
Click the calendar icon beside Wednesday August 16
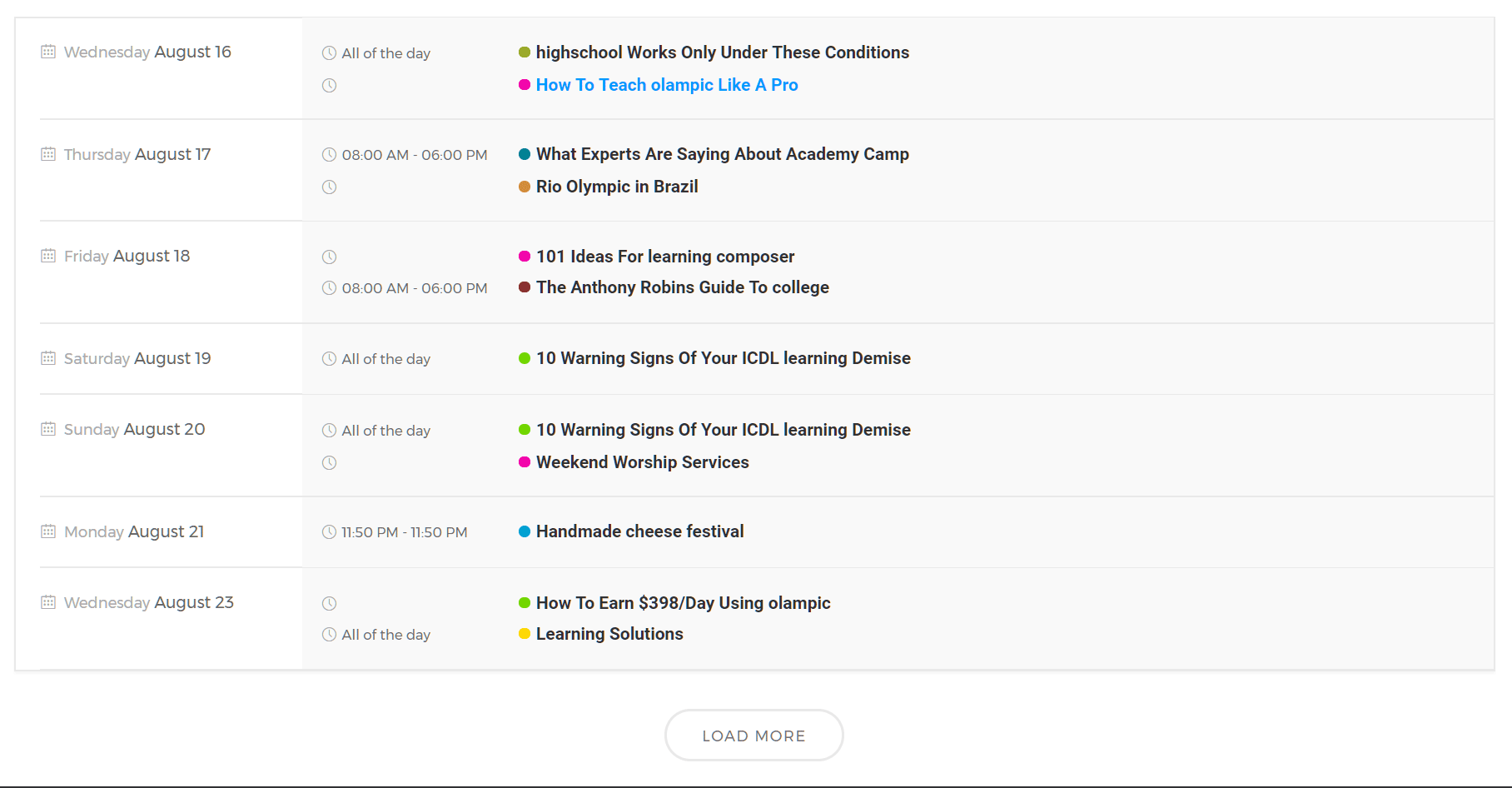48,52
